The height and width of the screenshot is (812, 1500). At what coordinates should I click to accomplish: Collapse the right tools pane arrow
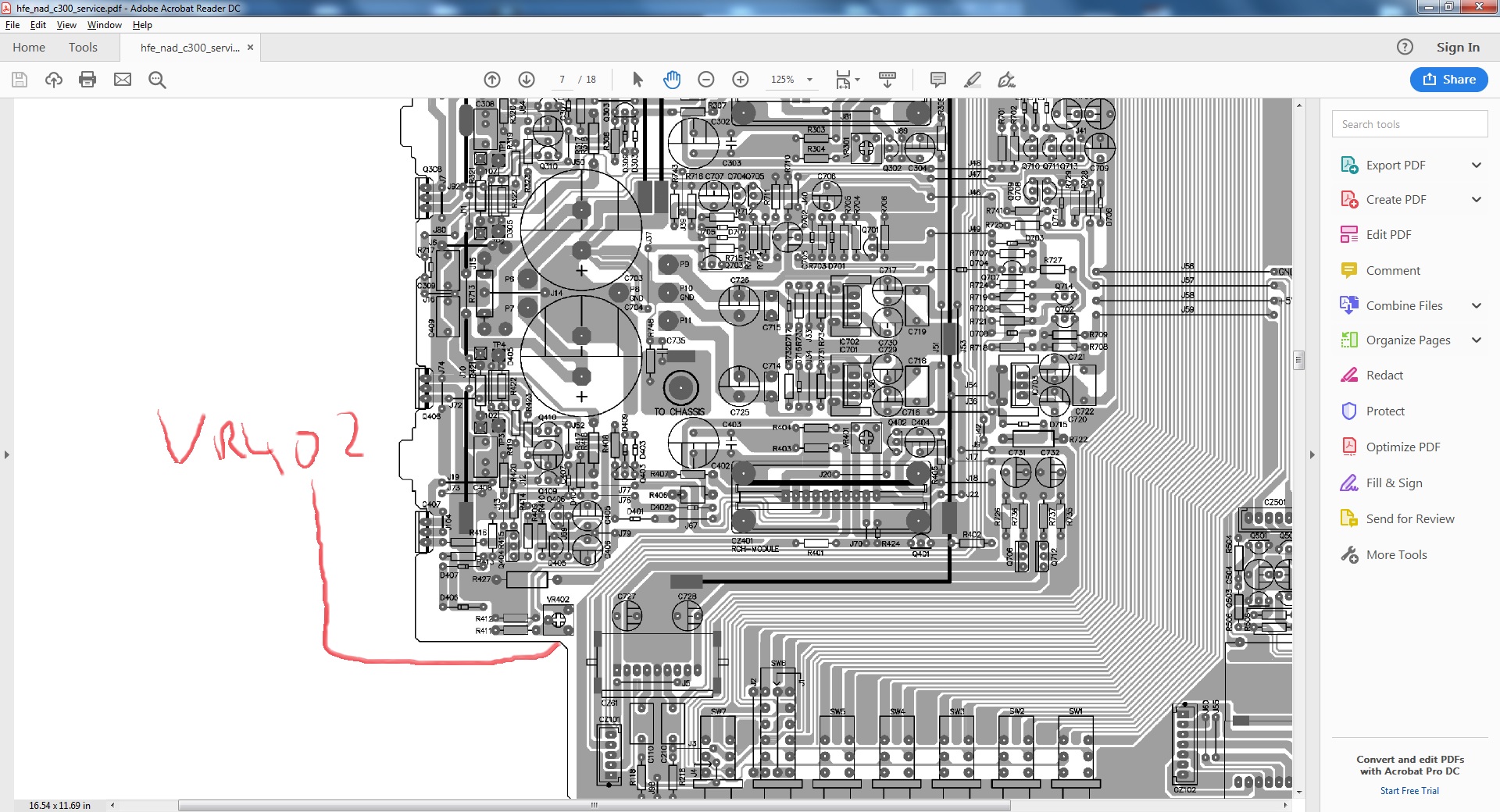[1312, 454]
